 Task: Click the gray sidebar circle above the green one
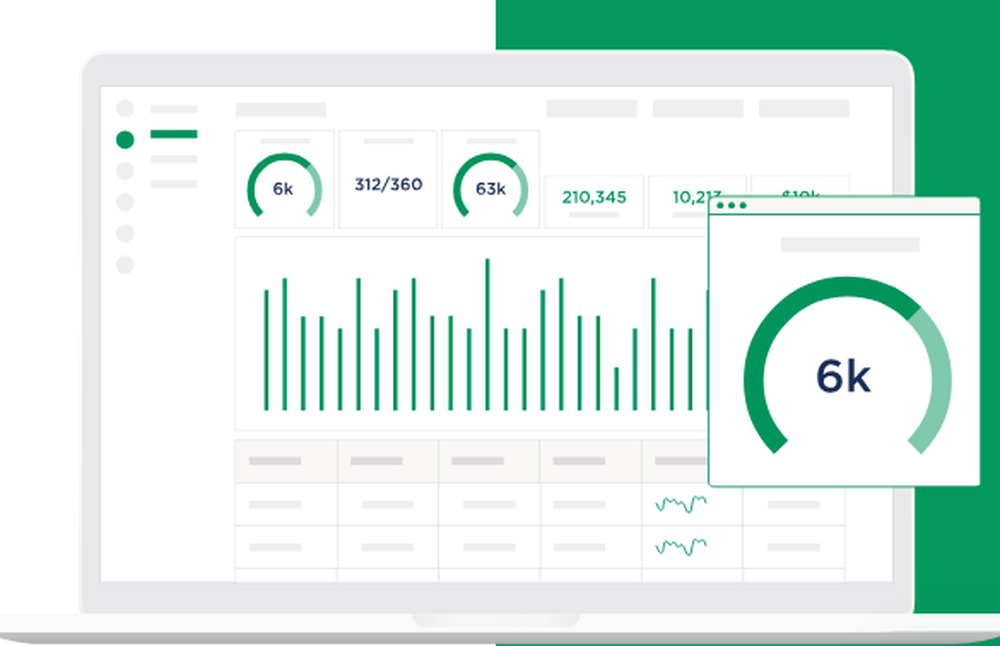(x=125, y=108)
